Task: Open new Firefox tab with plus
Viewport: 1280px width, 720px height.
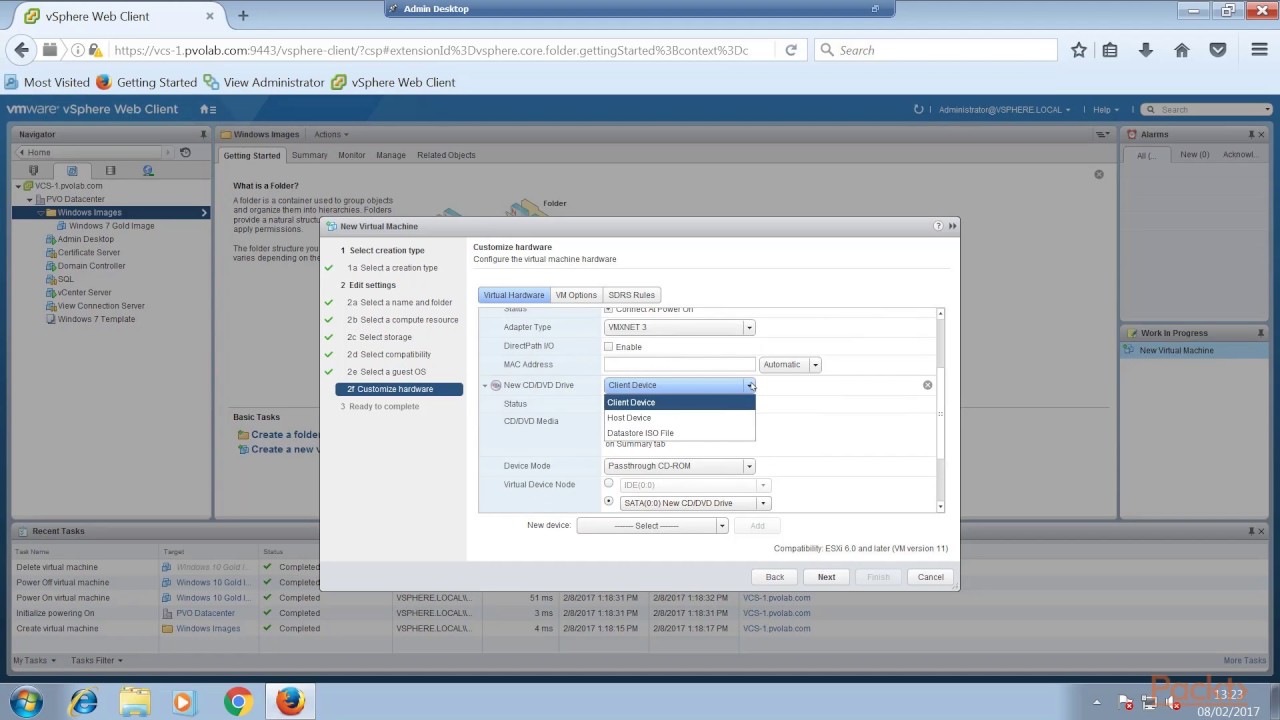Action: [x=243, y=16]
